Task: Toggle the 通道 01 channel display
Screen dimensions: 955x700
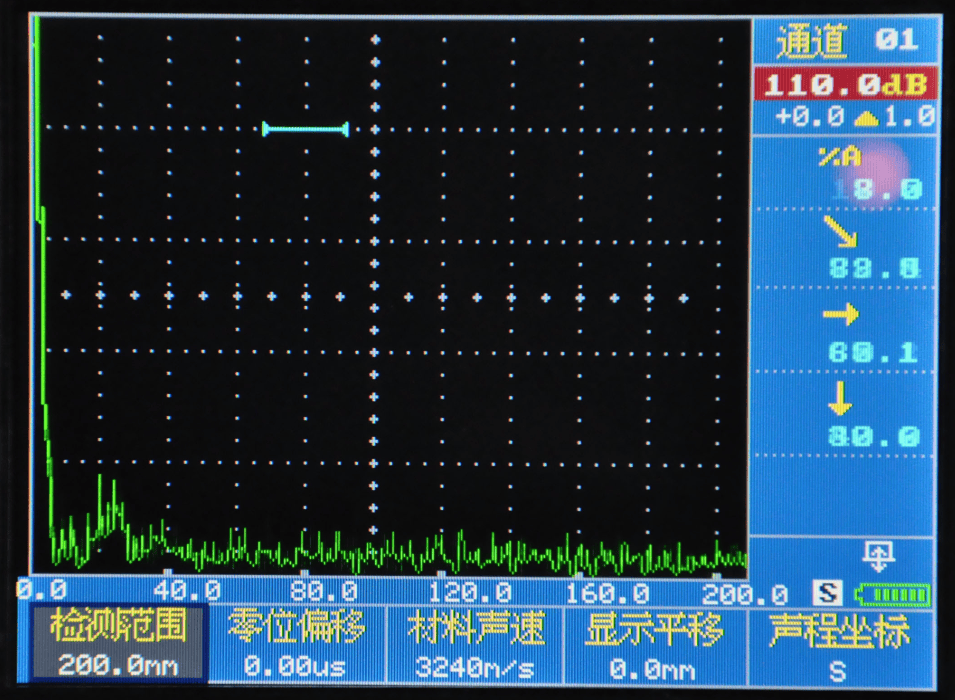Action: (x=850, y=36)
